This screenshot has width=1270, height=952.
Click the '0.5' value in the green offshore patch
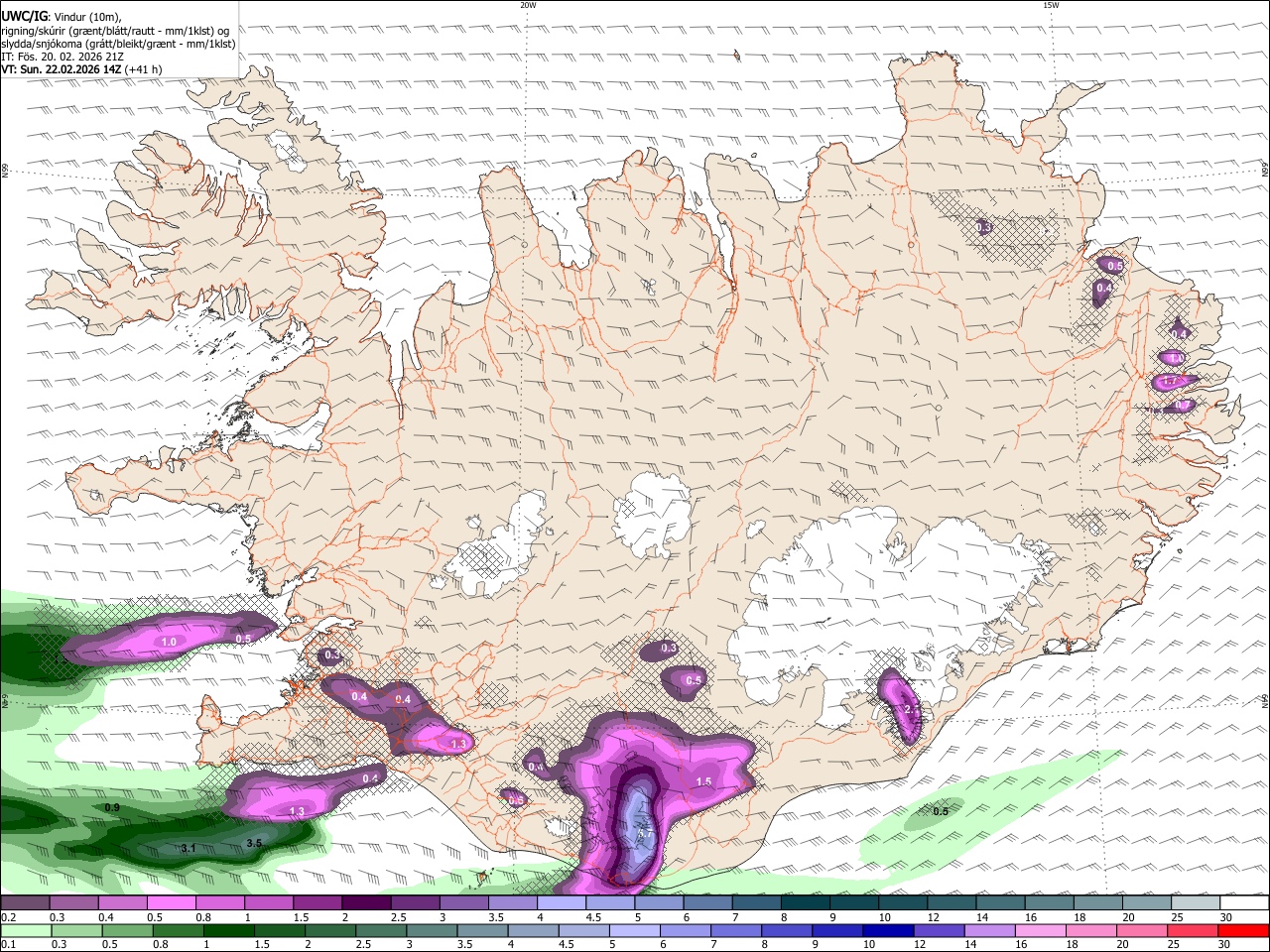pyautogui.click(x=941, y=811)
